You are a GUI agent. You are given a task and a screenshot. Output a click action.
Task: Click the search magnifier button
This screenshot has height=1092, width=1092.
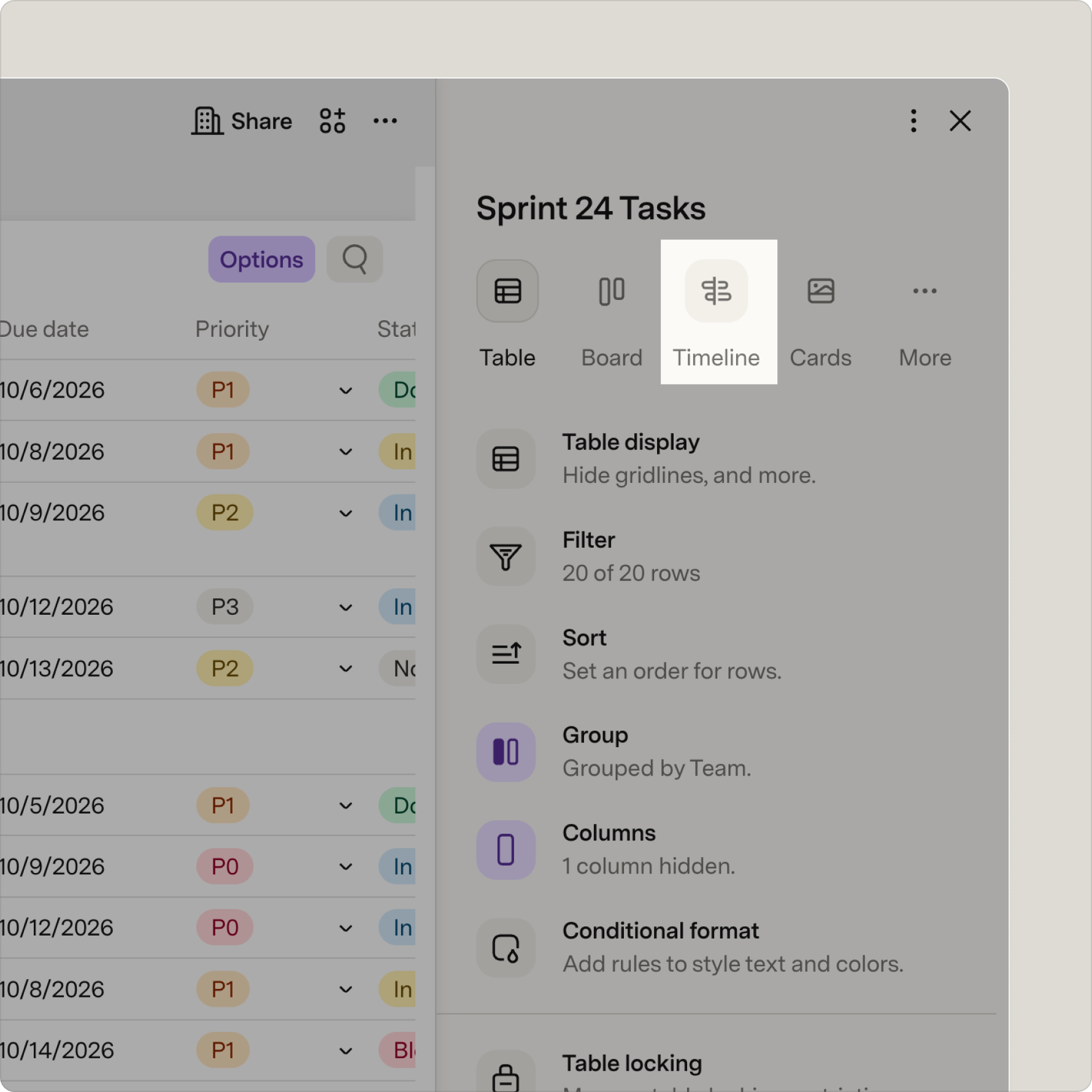pos(355,260)
